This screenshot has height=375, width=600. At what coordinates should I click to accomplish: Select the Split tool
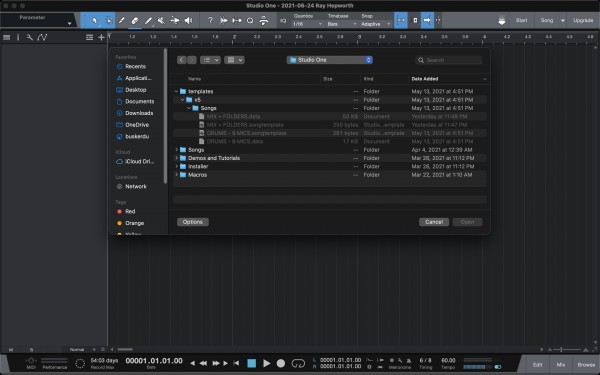121,20
